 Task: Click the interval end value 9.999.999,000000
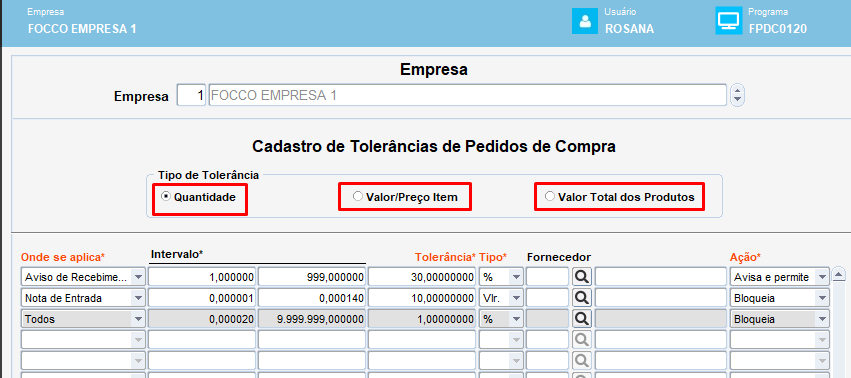(312, 319)
